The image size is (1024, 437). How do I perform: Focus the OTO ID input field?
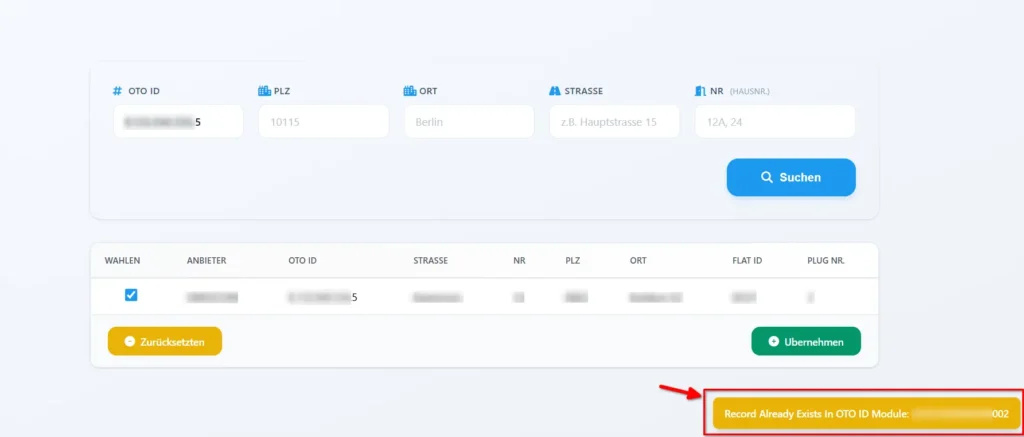[x=178, y=121]
